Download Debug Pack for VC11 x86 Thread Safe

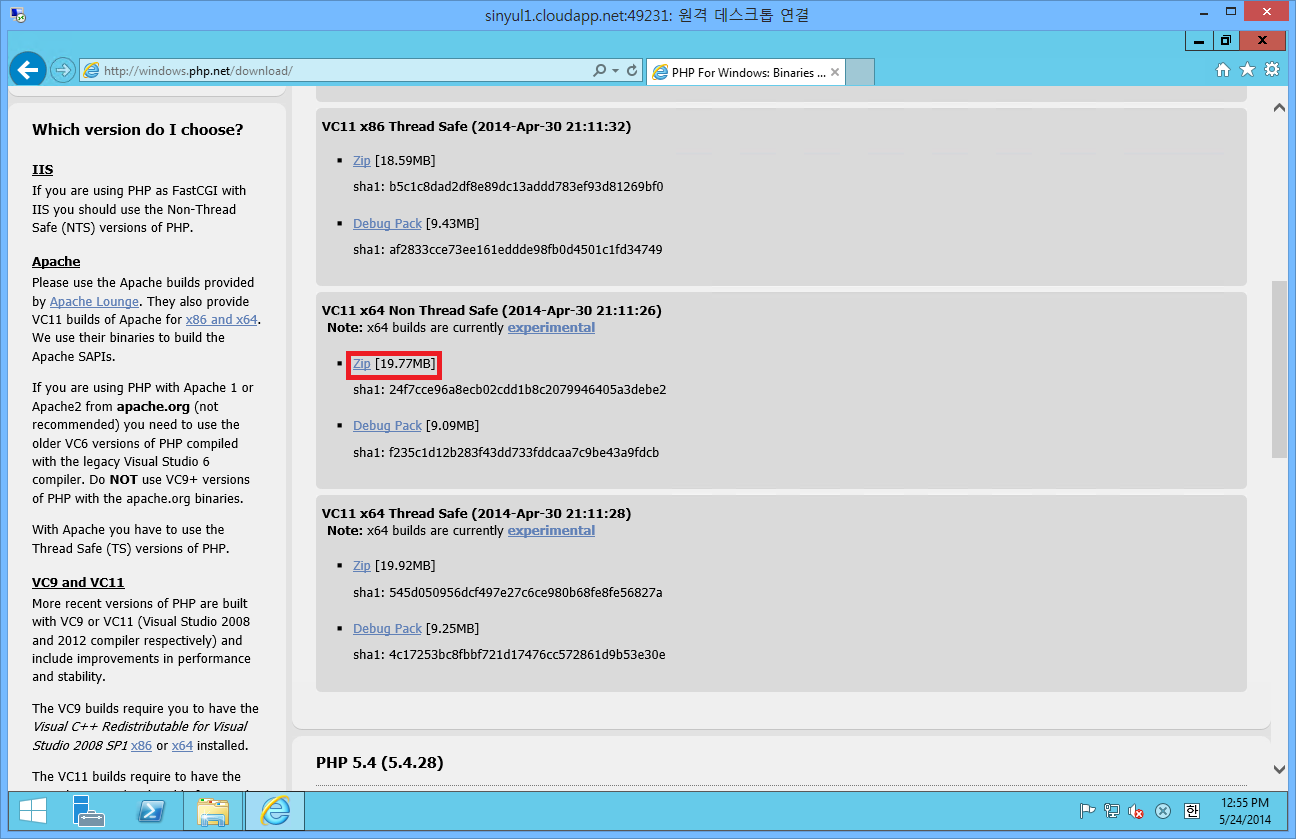coord(387,223)
